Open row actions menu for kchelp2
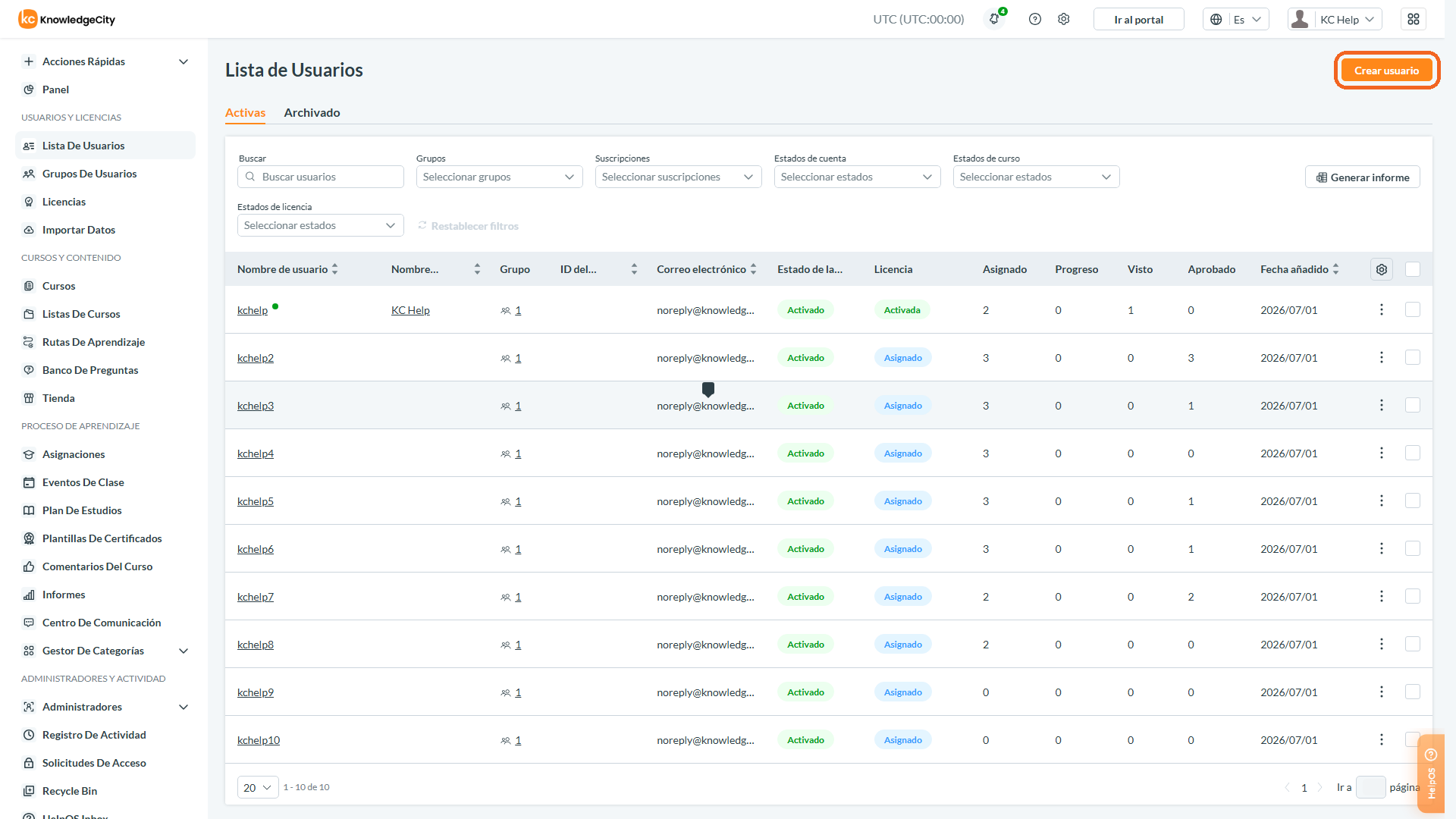Image resolution: width=1456 pixels, height=819 pixels. (1382, 357)
